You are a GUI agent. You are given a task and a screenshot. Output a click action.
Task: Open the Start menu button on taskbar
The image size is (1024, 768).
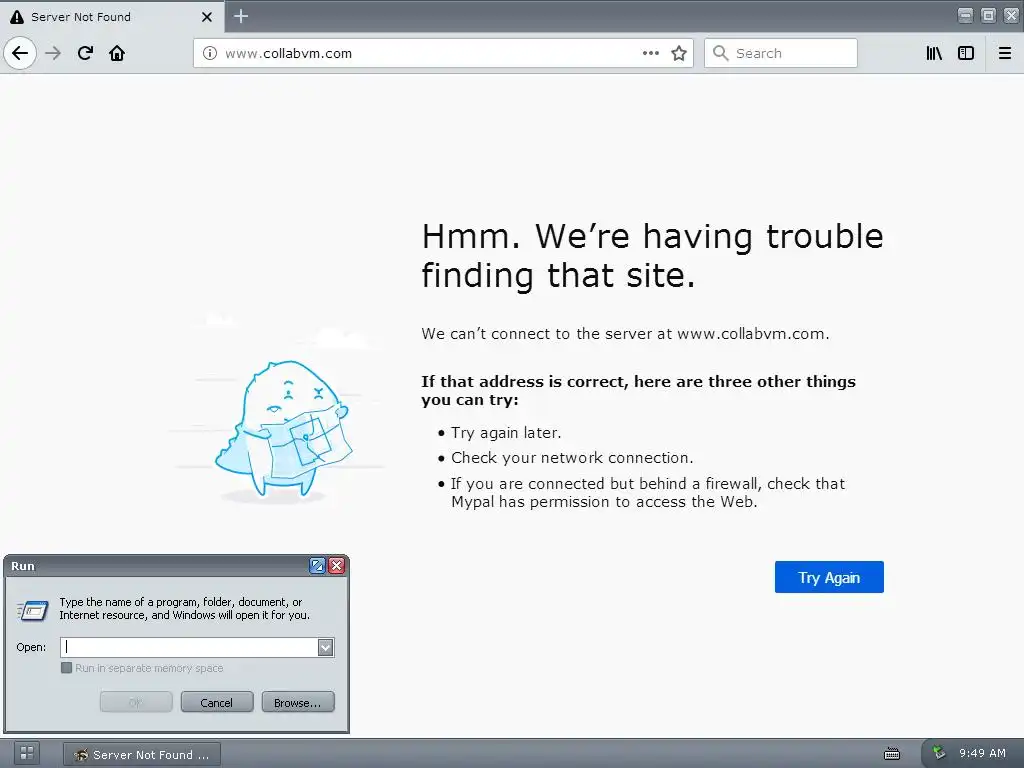[x=26, y=753]
